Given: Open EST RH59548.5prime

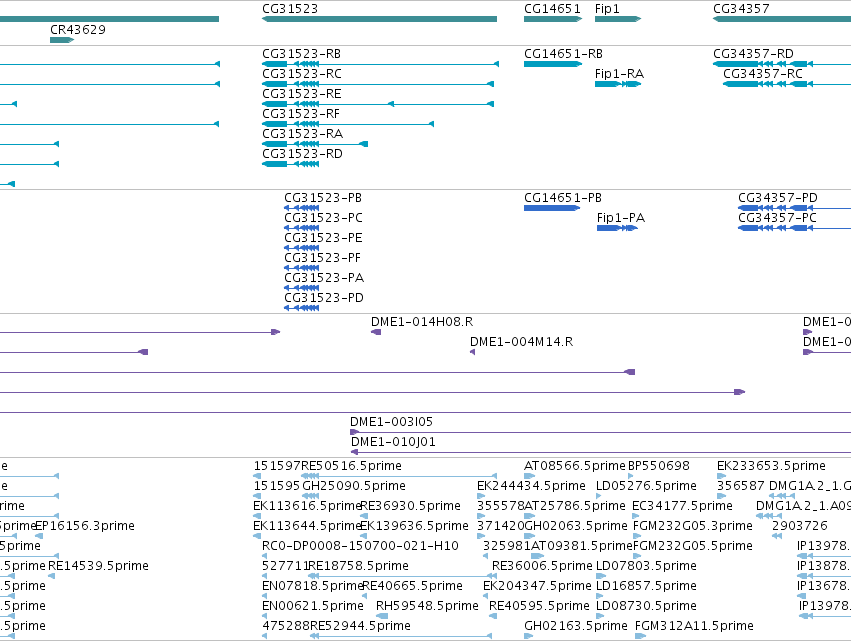Looking at the screenshot, I should click(x=427, y=606).
